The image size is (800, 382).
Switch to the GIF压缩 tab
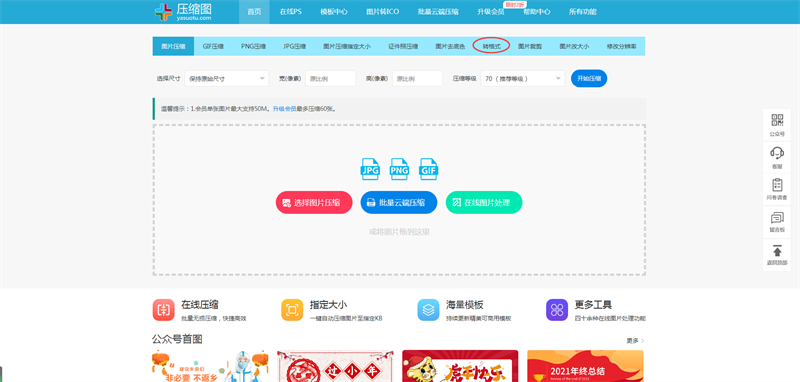point(213,46)
